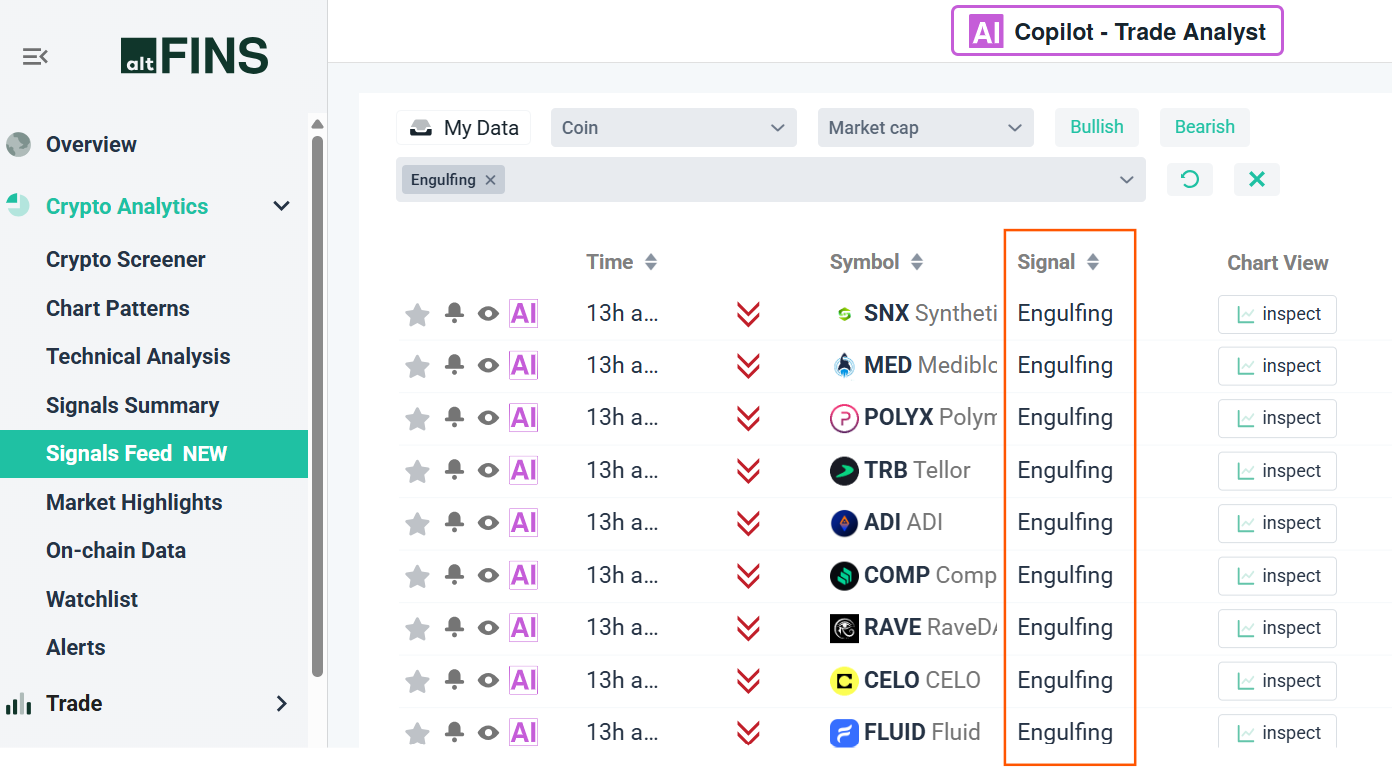The width and height of the screenshot is (1392, 767).
Task: Click the SNX coin logo
Action: [844, 314]
